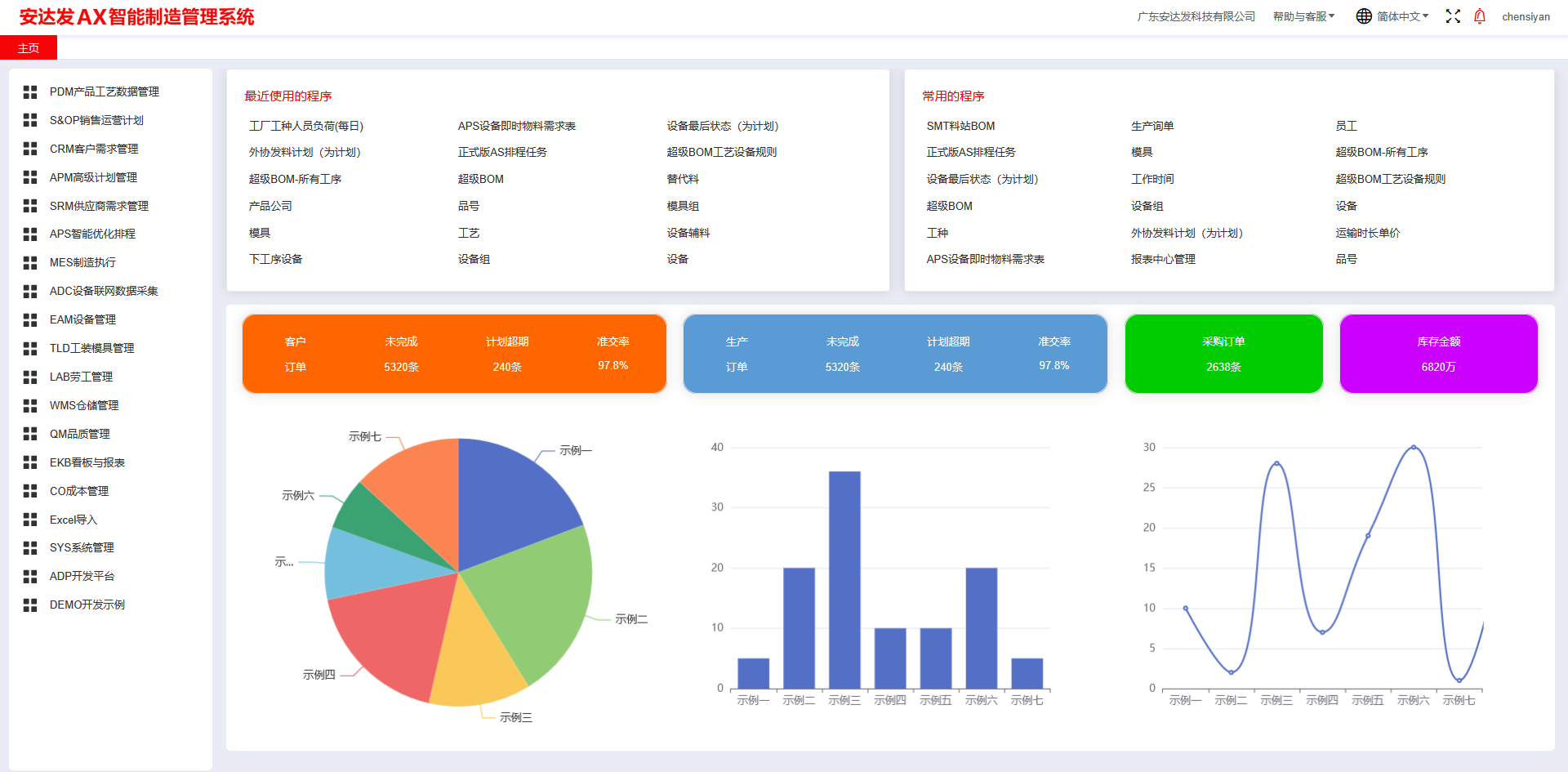This screenshot has height=772, width=1568.
Task: Click the grid icon beside SYS系统管理
Action: coord(30,548)
